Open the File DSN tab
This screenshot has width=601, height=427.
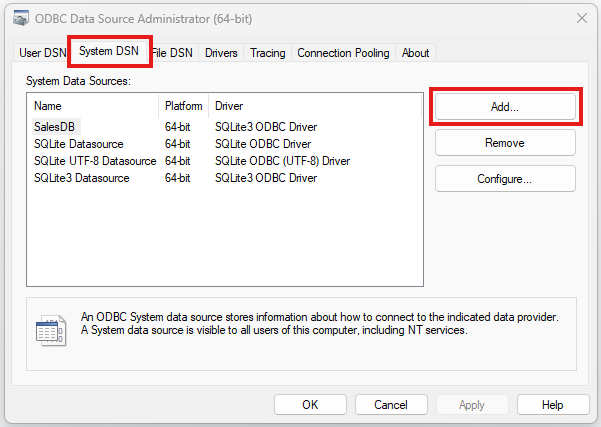click(x=174, y=53)
